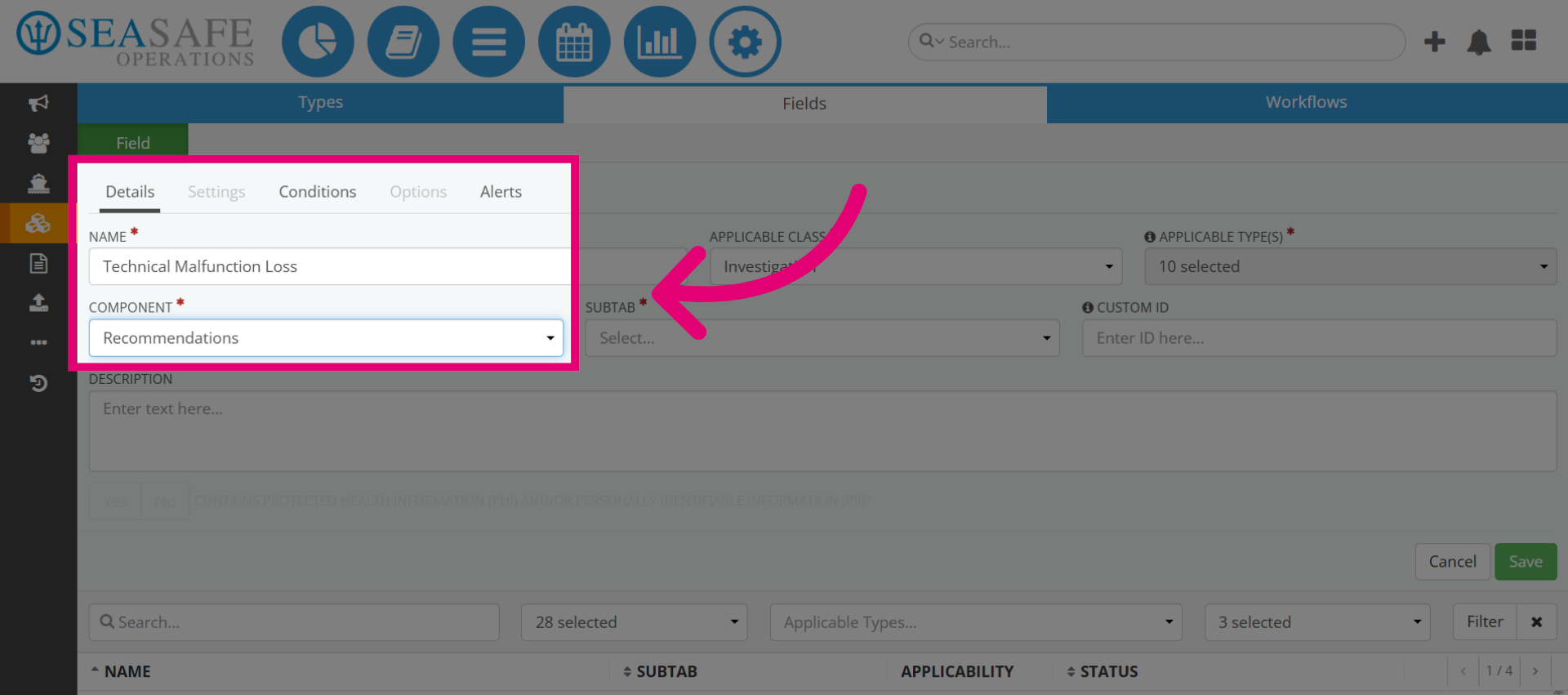
Task: Click the Custom ID info icon
Action: (1088, 308)
